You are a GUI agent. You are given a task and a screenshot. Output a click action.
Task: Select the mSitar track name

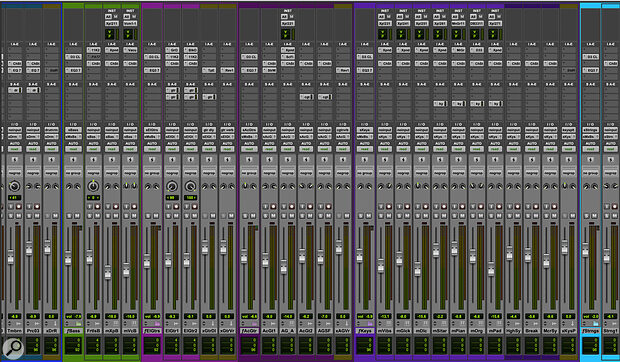[x=440, y=330]
